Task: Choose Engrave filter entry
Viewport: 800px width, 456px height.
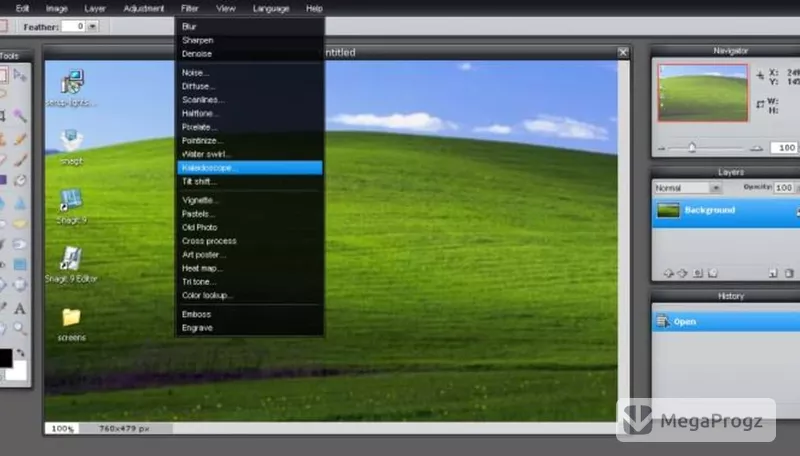Action: click(x=250, y=328)
